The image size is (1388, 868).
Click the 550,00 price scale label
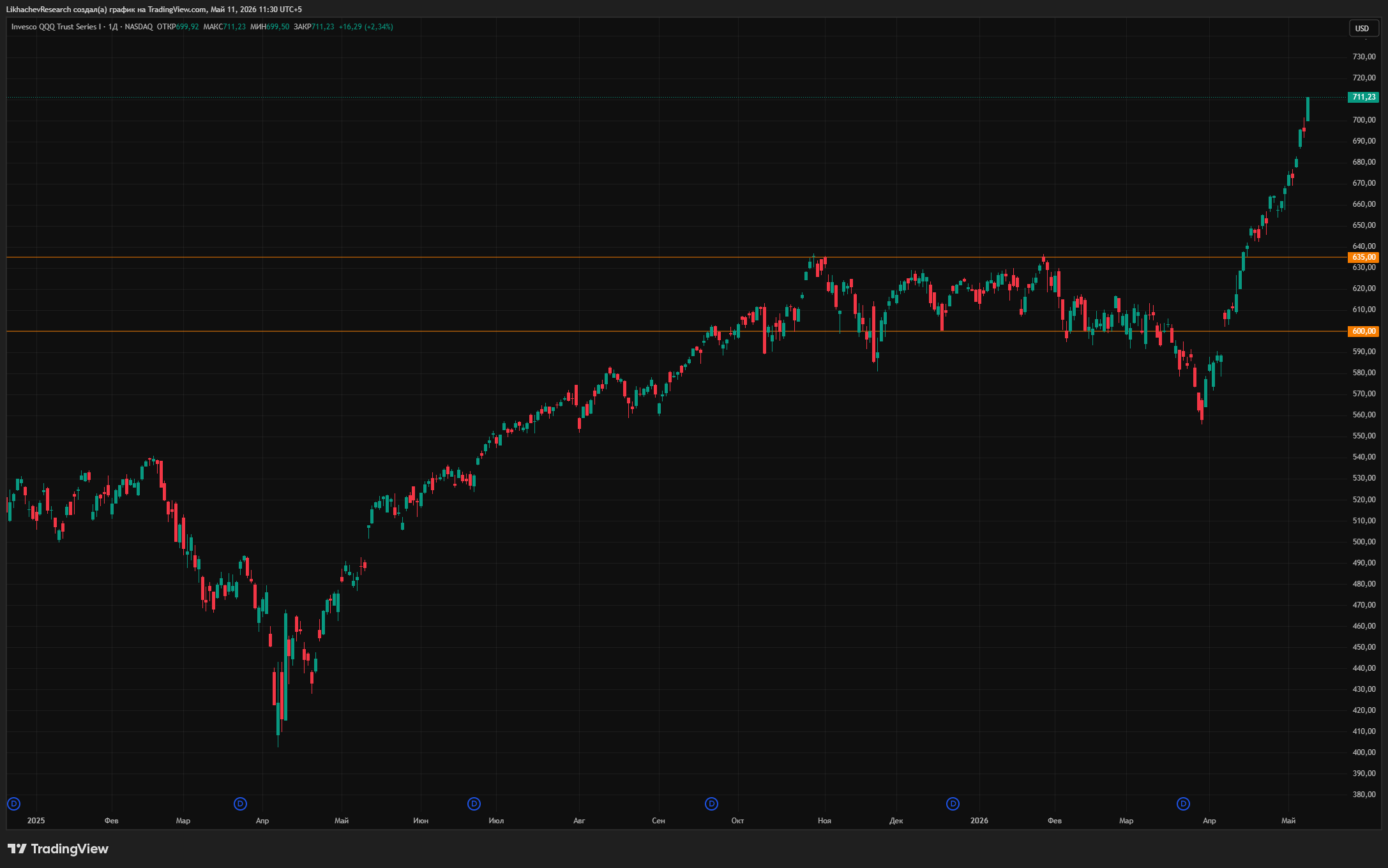point(1364,436)
